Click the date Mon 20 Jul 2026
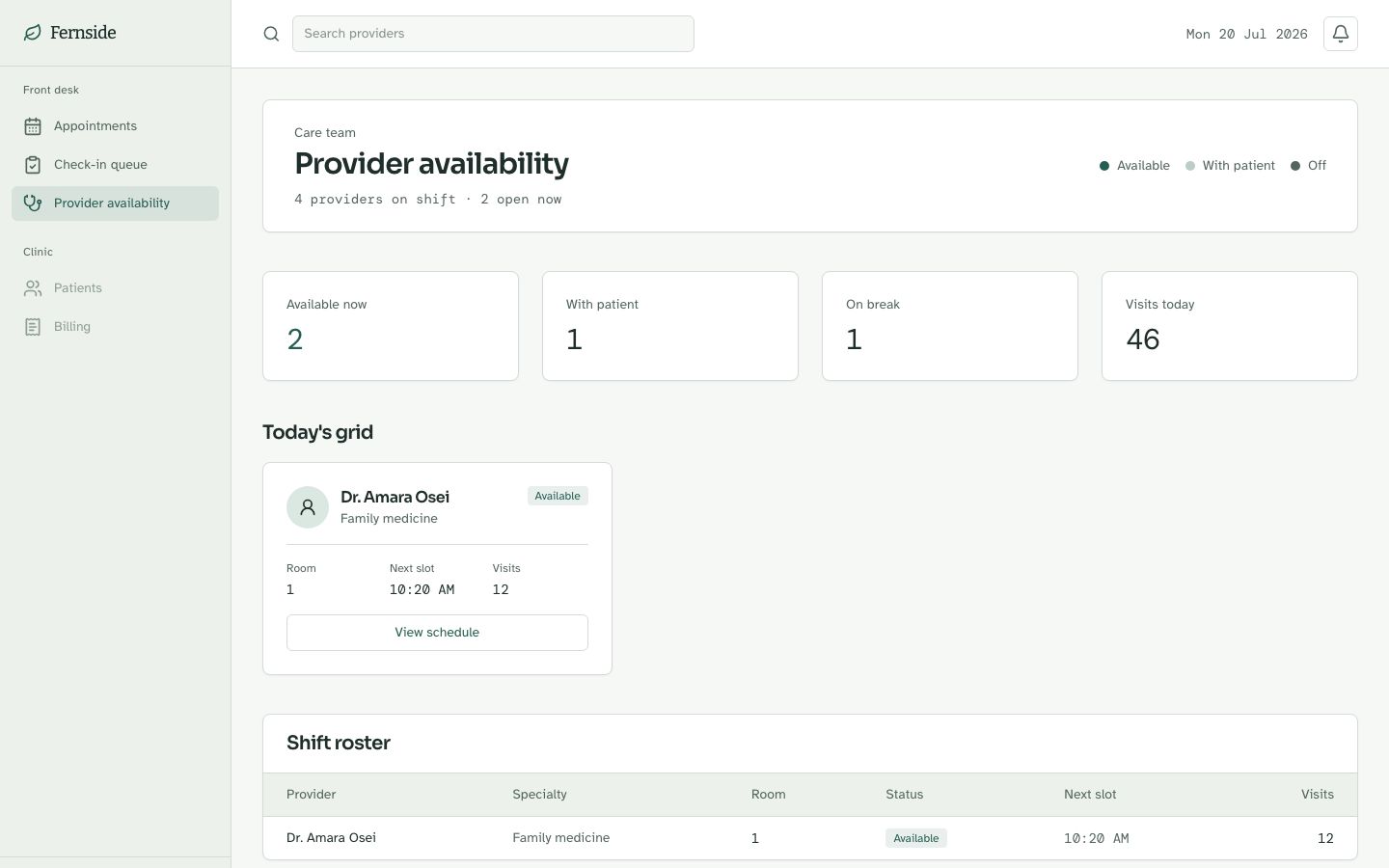This screenshot has height=868, width=1389. pos(1247,34)
